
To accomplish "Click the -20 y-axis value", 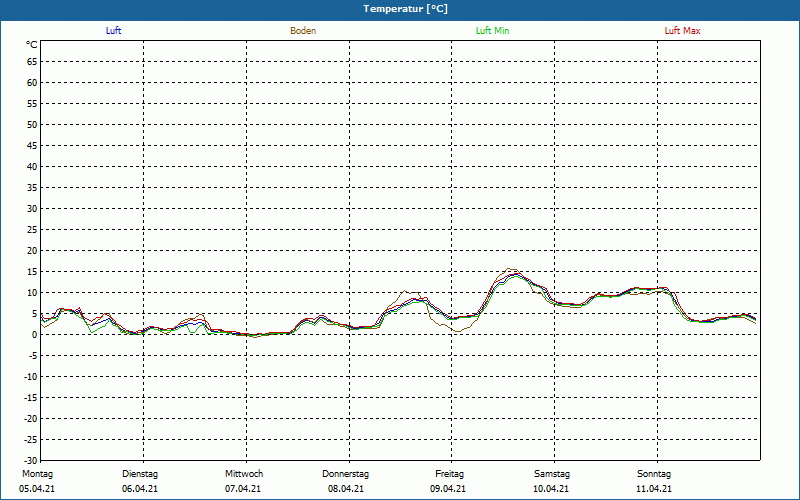I will coord(32,418).
